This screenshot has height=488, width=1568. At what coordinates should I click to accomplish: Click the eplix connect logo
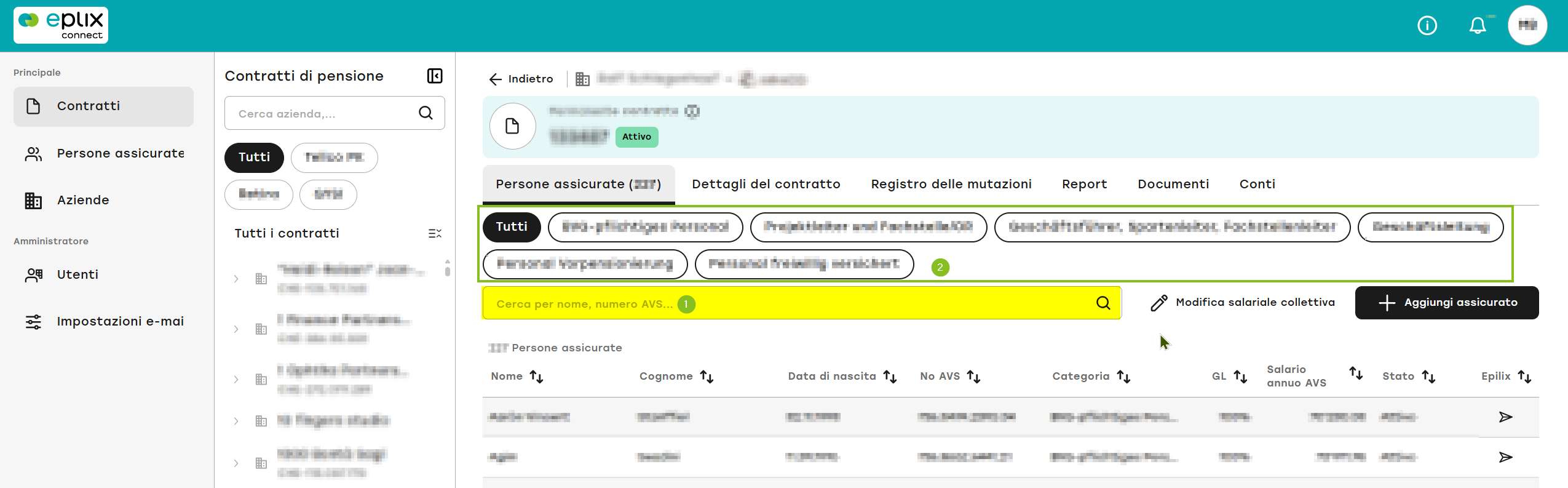pyautogui.click(x=61, y=25)
